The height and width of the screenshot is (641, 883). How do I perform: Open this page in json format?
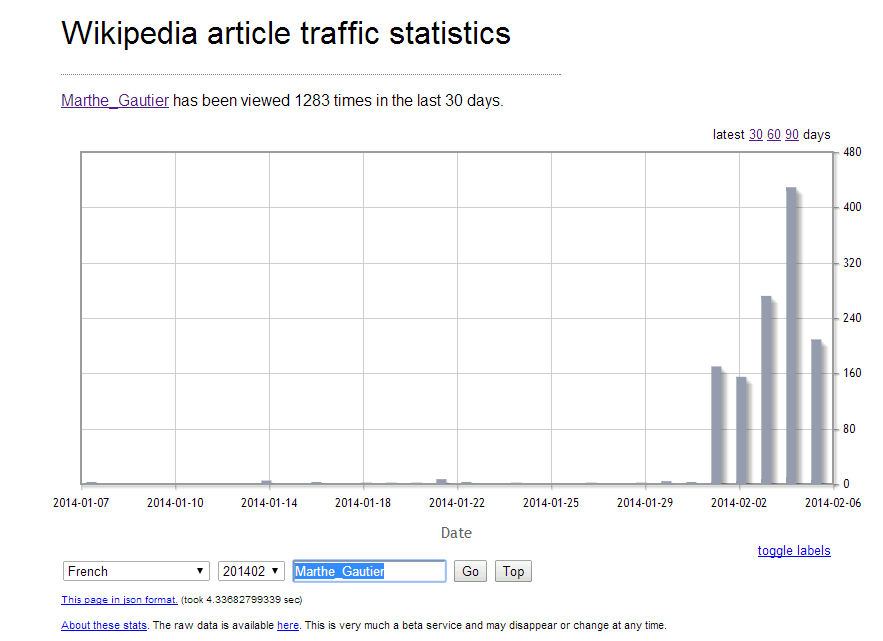pyautogui.click(x=119, y=600)
